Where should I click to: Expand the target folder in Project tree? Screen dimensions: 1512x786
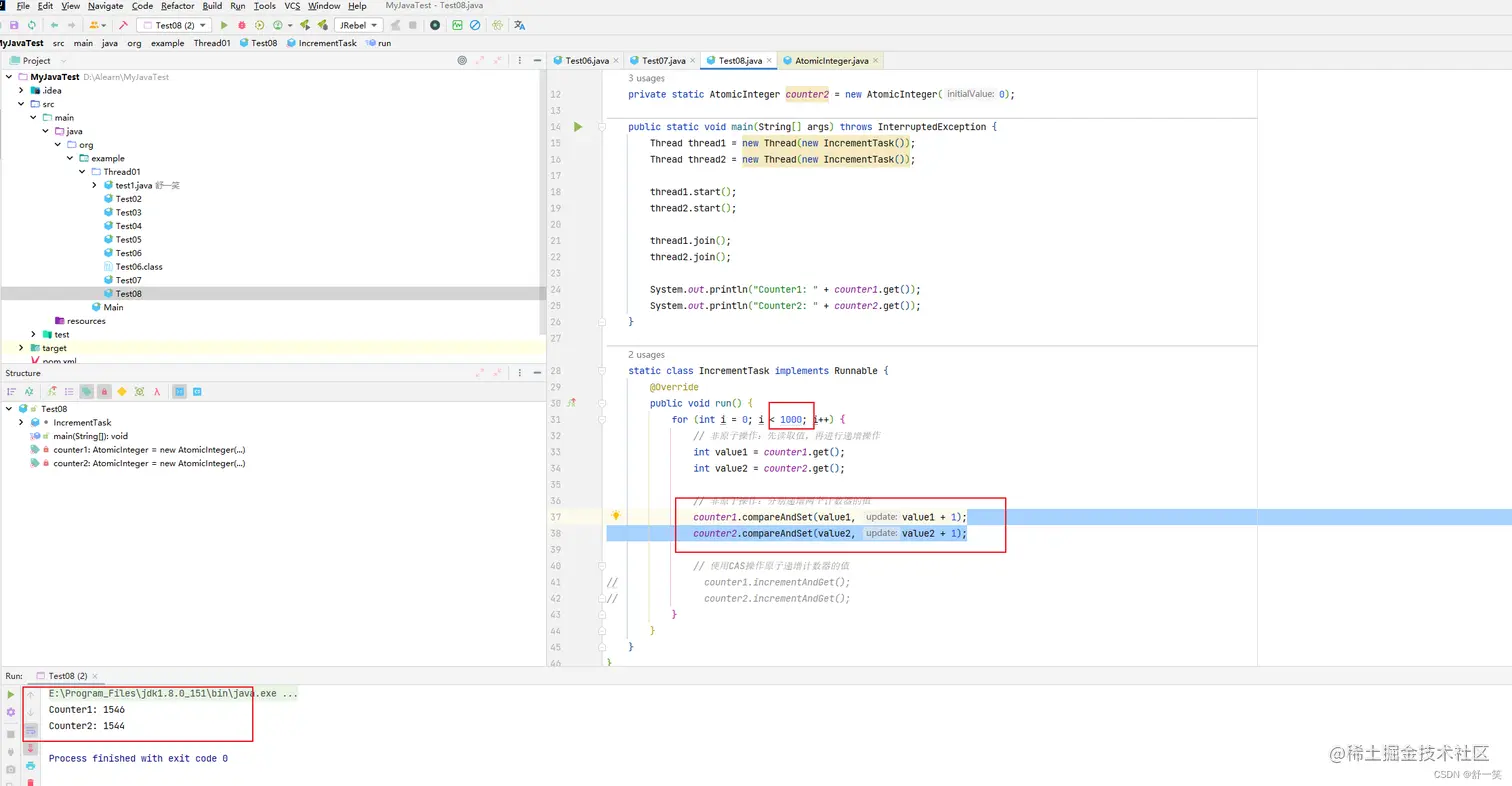(x=21, y=348)
